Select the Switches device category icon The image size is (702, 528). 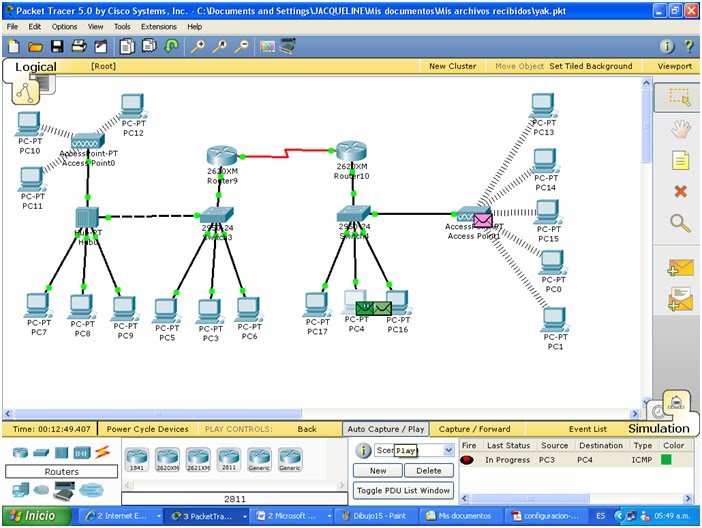[41, 453]
